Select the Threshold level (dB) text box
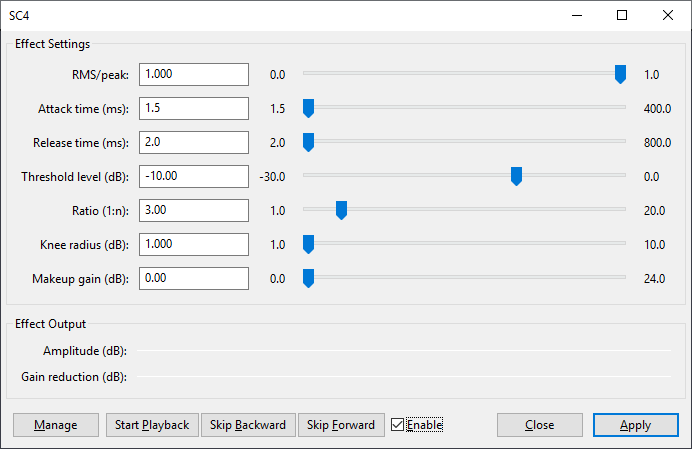The width and height of the screenshot is (692, 449). [x=194, y=177]
